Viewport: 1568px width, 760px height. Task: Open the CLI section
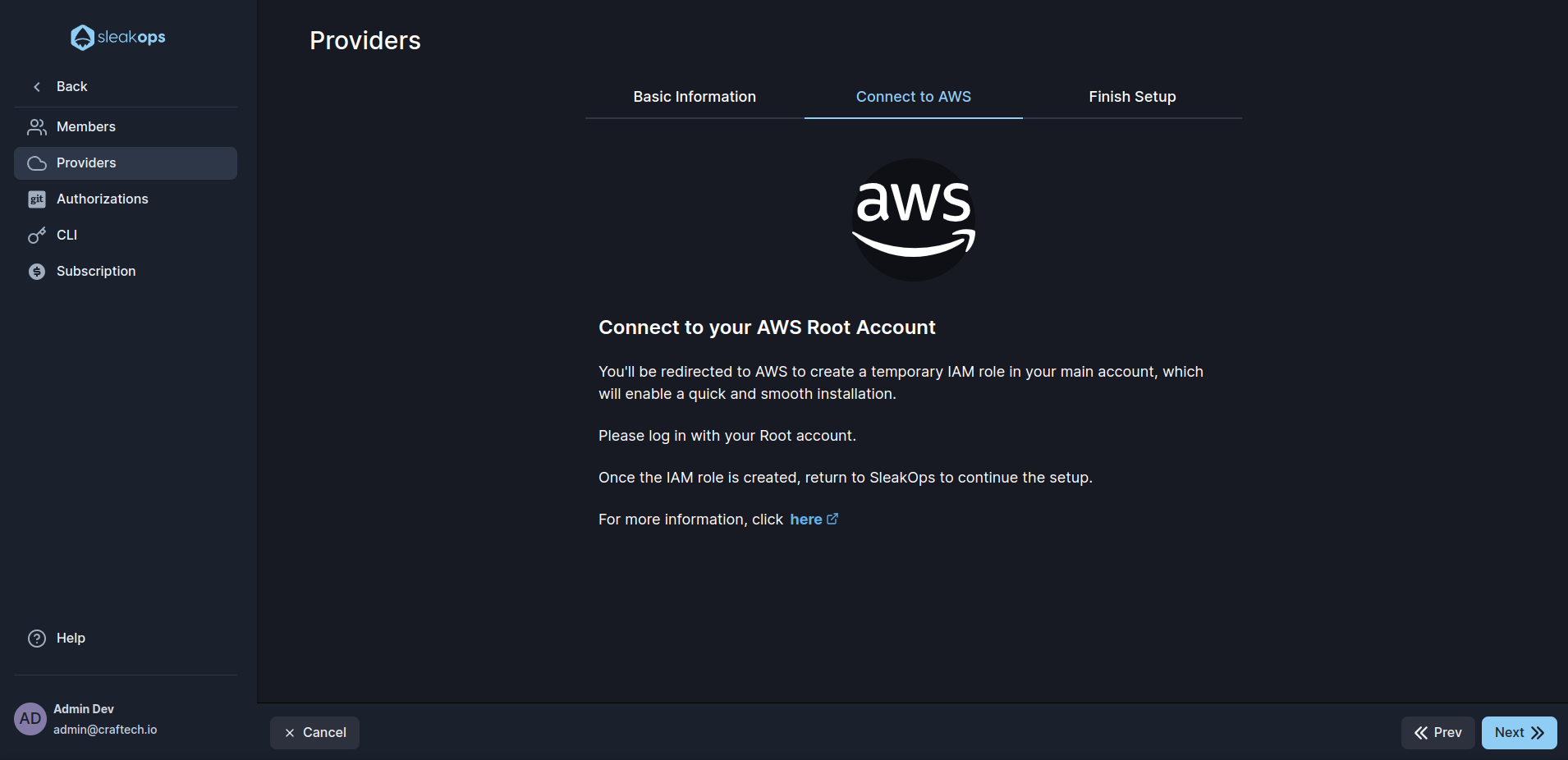pyautogui.click(x=126, y=236)
